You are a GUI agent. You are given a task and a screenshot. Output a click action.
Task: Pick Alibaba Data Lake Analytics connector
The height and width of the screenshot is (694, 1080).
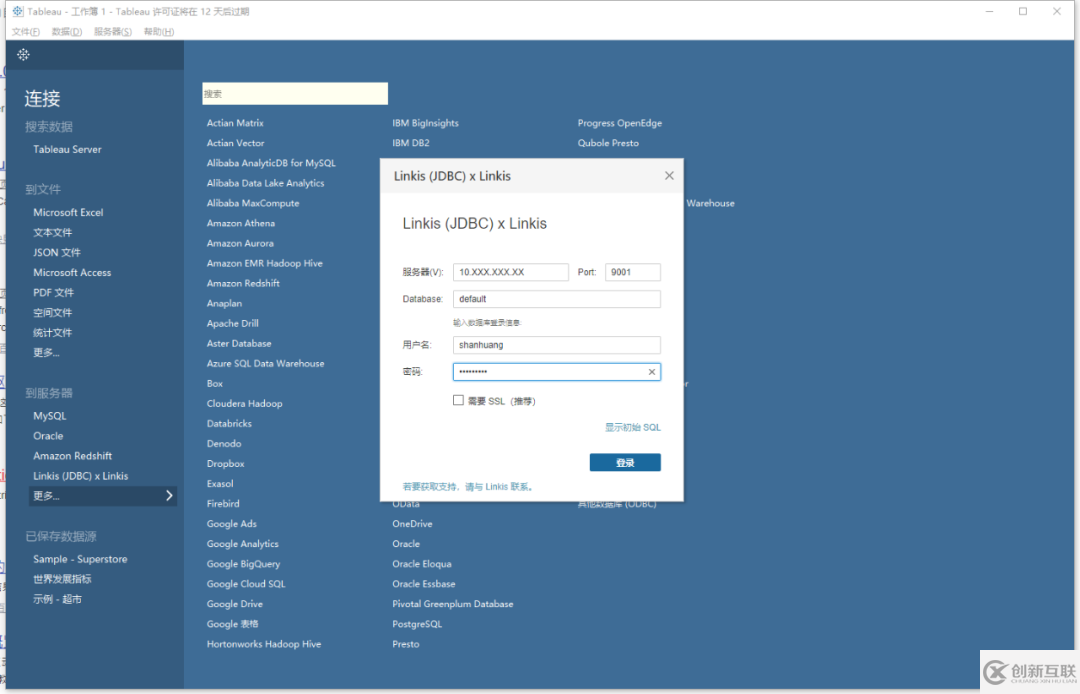(265, 183)
